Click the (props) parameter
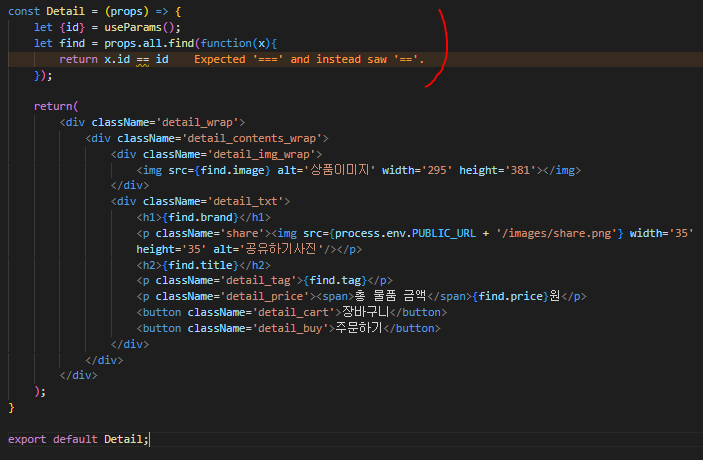This screenshot has height=460, width=703. 126,11
